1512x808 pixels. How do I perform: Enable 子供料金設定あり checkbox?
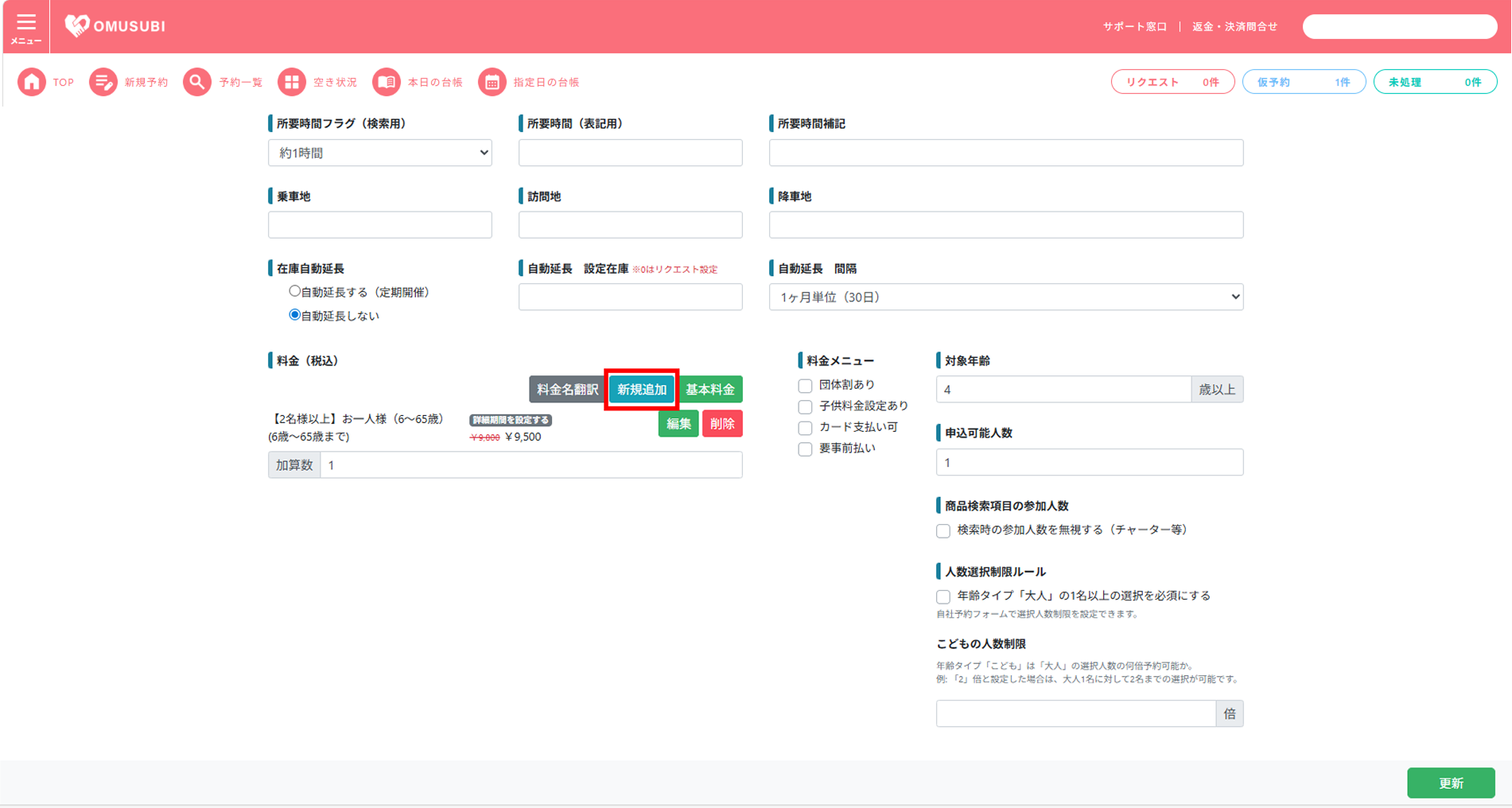coord(805,406)
